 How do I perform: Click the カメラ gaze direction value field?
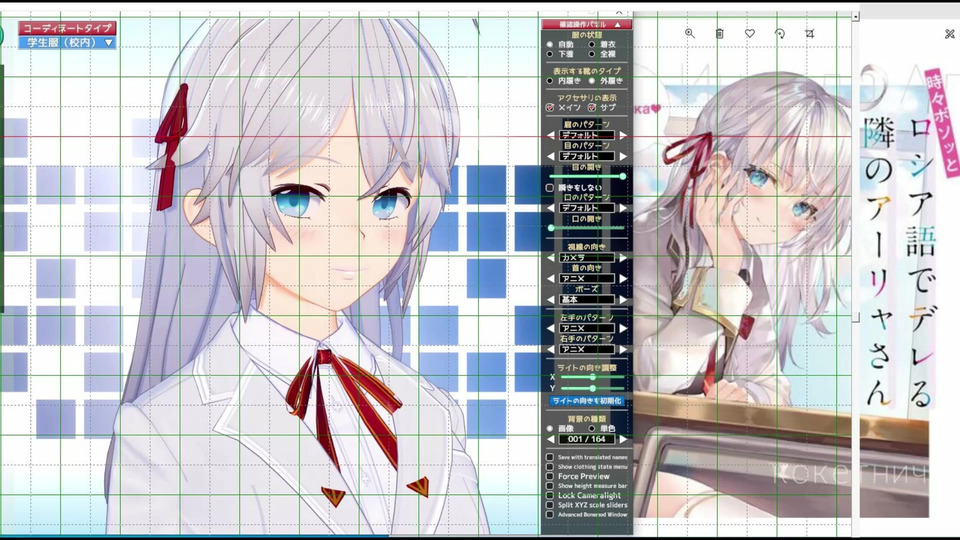(587, 258)
